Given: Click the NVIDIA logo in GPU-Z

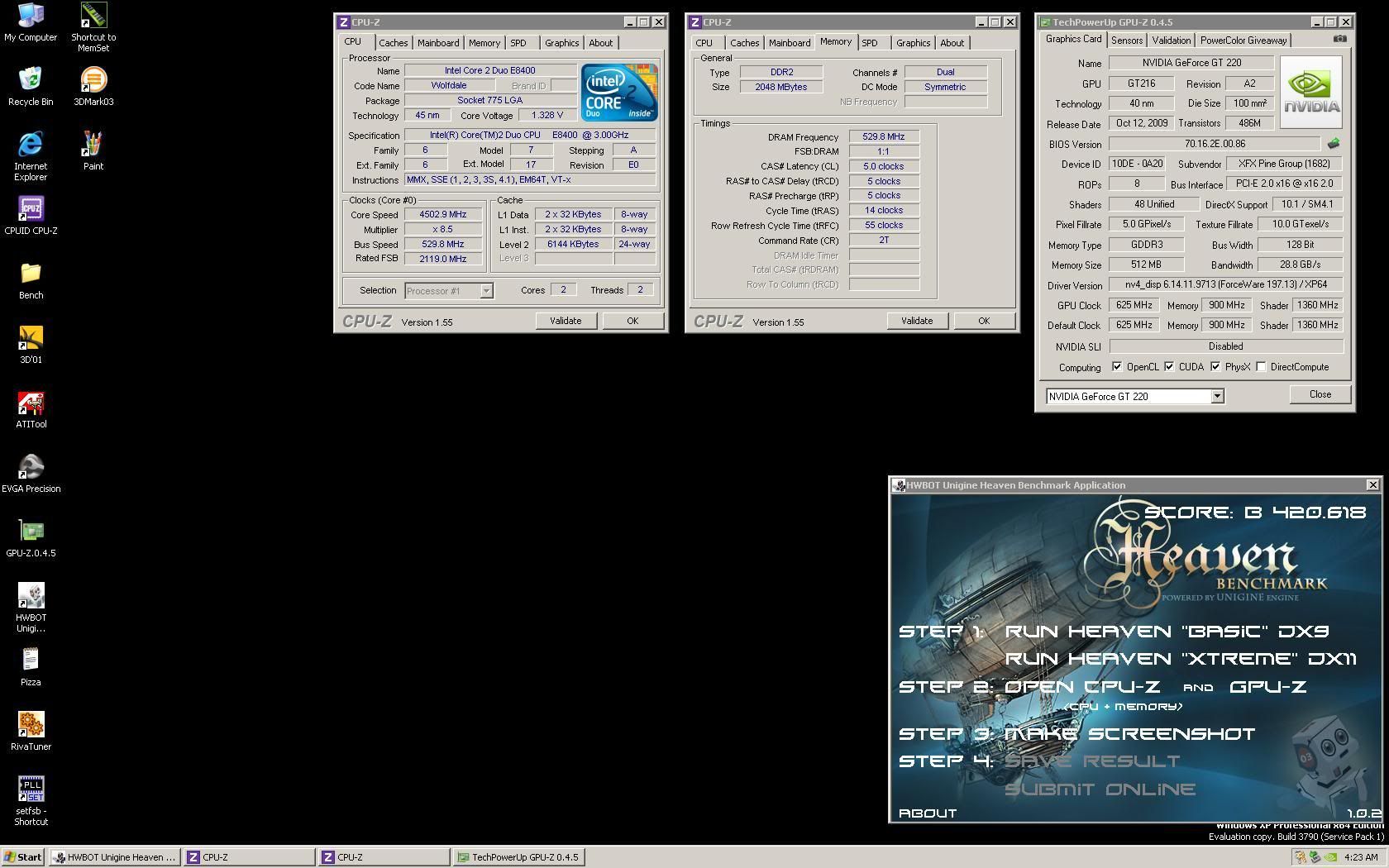Looking at the screenshot, I should pos(1311,92).
